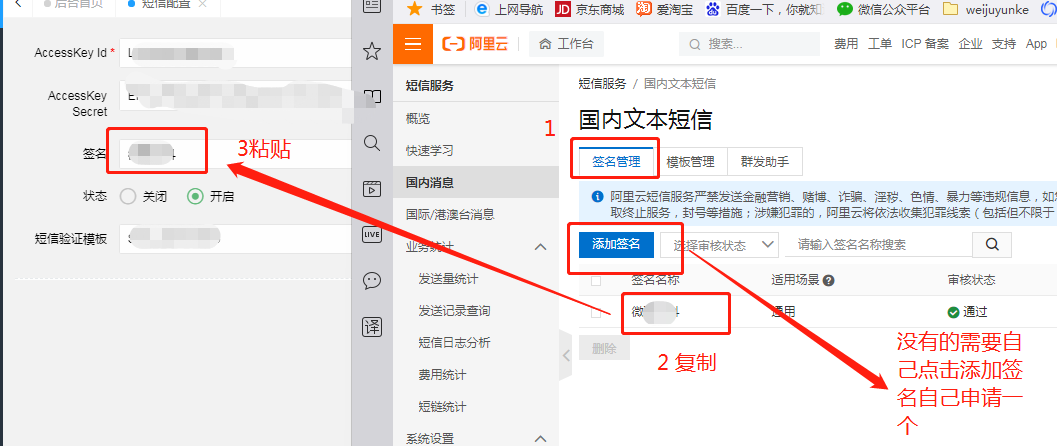Switch to the 模板管理 tab
Image resolution: width=1057 pixels, height=446 pixels.
click(690, 162)
